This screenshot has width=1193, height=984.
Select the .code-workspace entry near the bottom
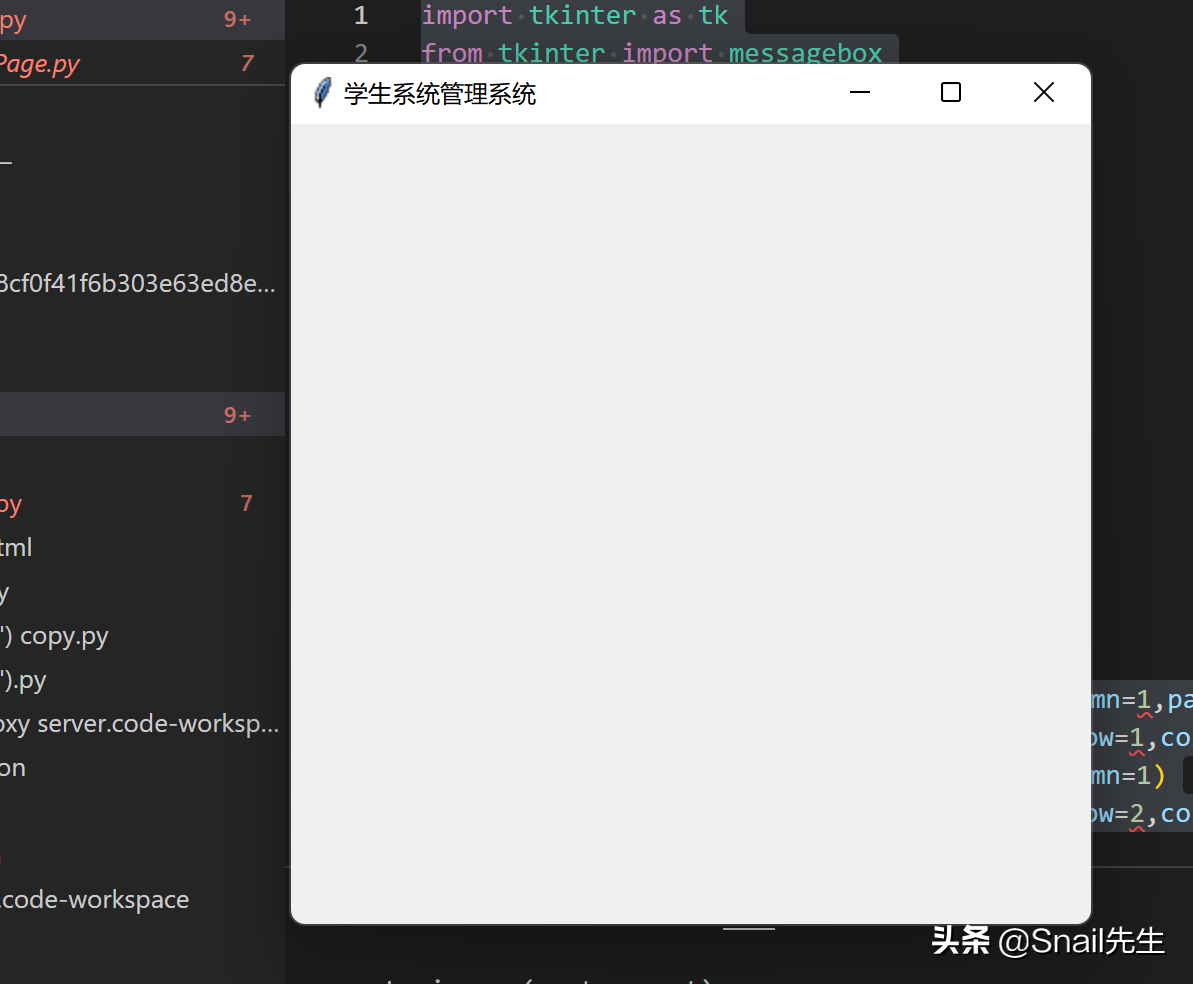click(96, 899)
